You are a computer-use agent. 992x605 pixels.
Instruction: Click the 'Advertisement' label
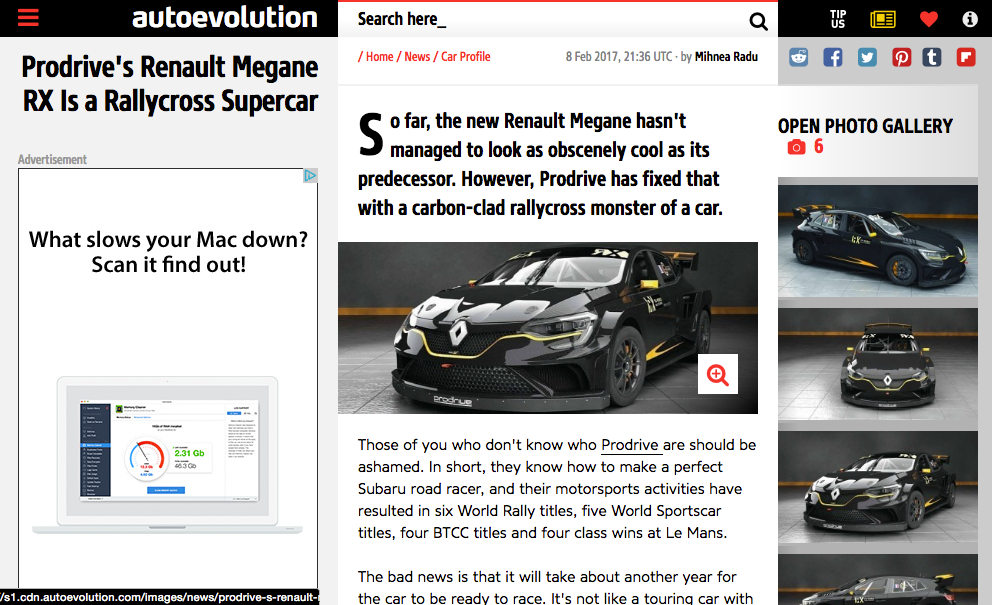[52, 159]
